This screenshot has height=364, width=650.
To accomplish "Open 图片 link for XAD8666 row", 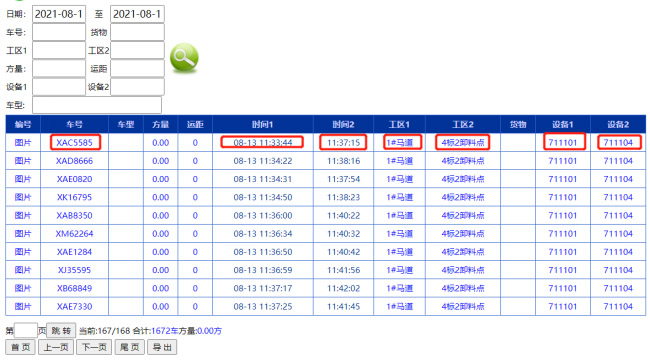I will click(x=23, y=161).
